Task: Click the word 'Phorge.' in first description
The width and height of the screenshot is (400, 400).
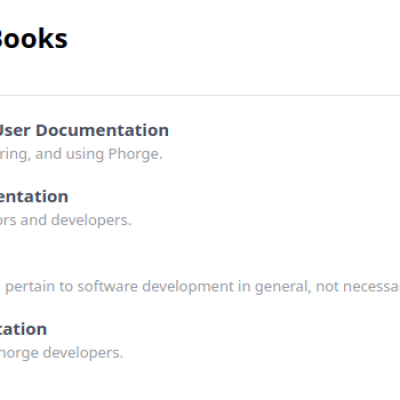Action: pos(135,154)
